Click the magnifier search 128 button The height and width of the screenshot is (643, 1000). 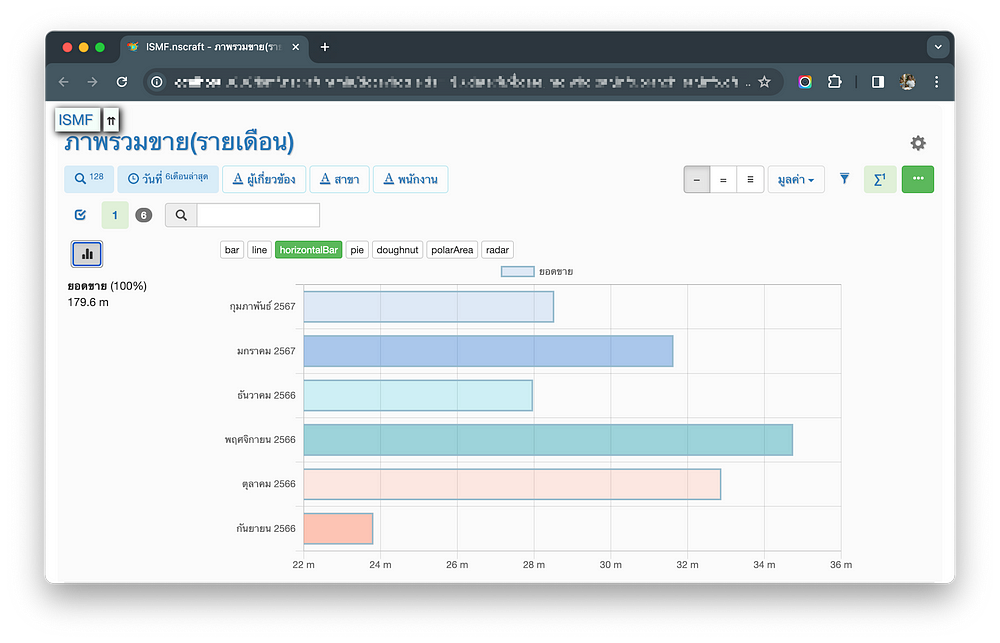pos(87,179)
